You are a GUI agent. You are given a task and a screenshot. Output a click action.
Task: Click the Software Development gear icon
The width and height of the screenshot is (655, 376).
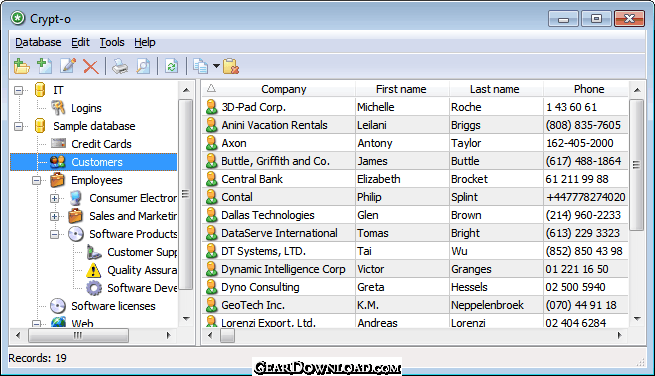click(94, 288)
